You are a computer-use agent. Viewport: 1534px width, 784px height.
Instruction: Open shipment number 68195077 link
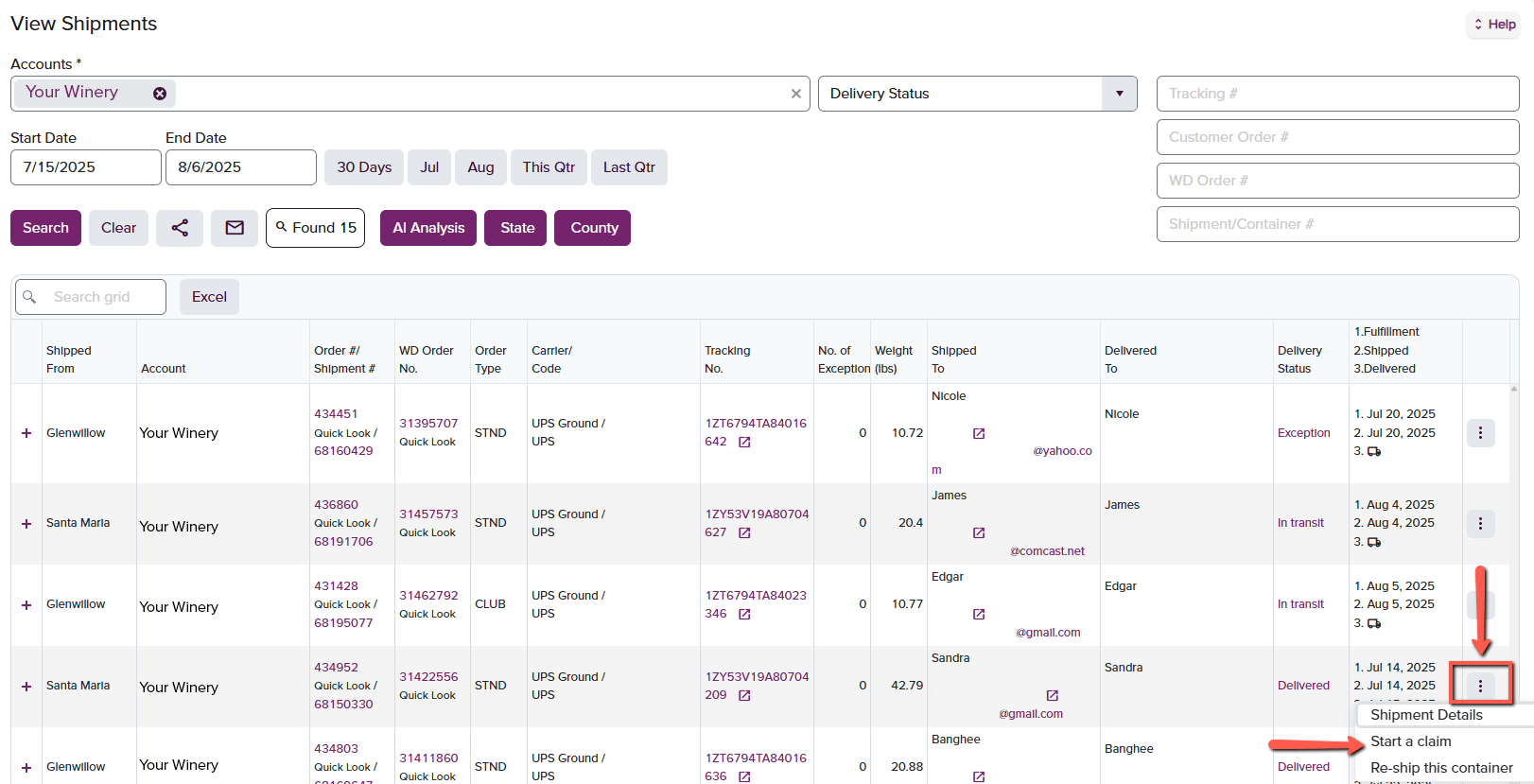[343, 623]
